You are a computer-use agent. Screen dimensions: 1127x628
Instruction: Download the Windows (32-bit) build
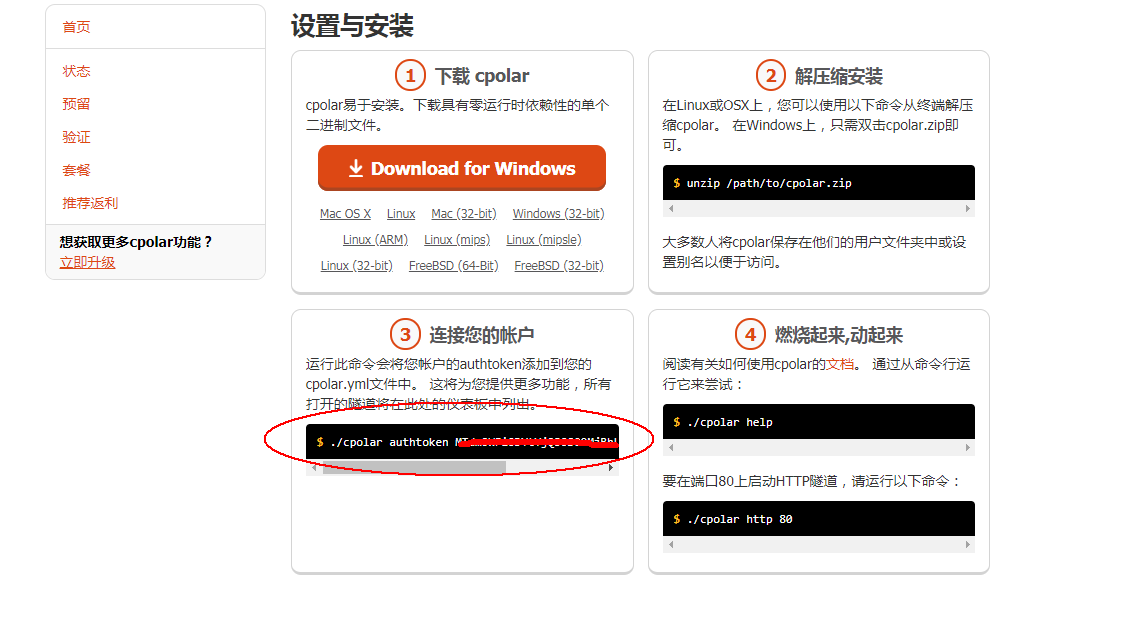click(x=558, y=213)
